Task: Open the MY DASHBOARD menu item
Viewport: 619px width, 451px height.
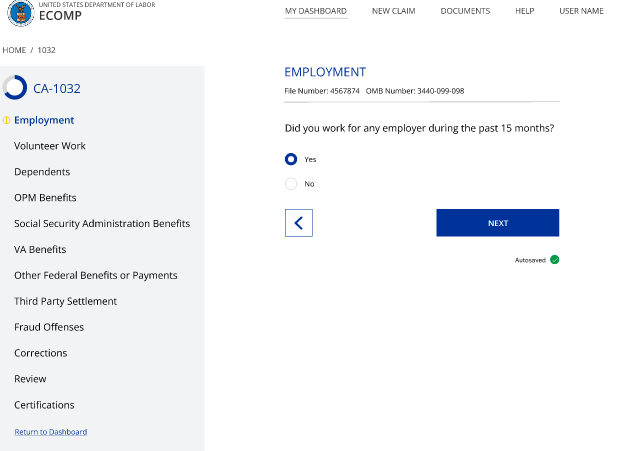Action: (x=316, y=11)
